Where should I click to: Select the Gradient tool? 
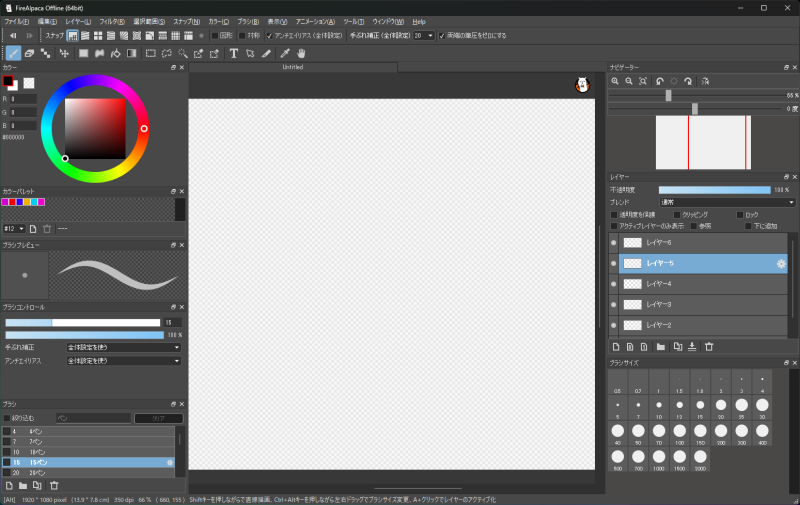(x=132, y=53)
